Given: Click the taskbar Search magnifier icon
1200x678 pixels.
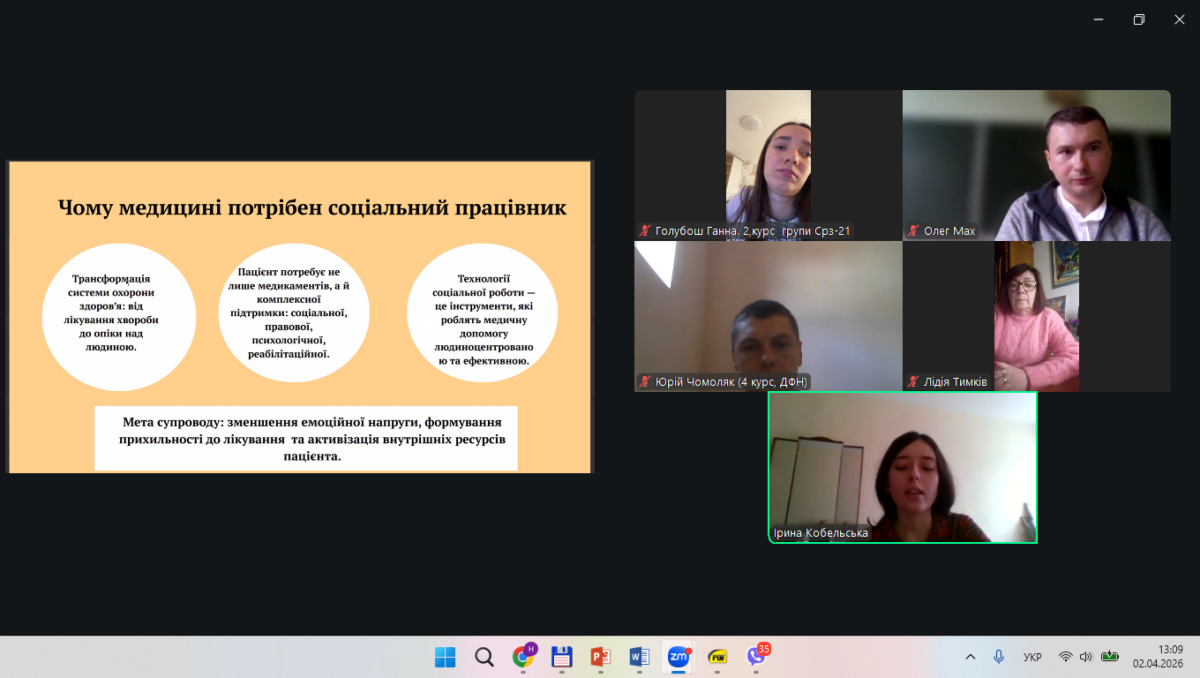Looking at the screenshot, I should (x=484, y=657).
